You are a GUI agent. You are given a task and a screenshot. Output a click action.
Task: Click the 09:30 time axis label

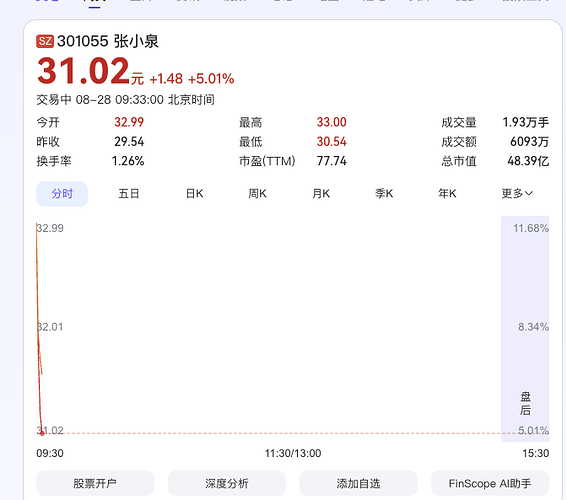(x=50, y=453)
